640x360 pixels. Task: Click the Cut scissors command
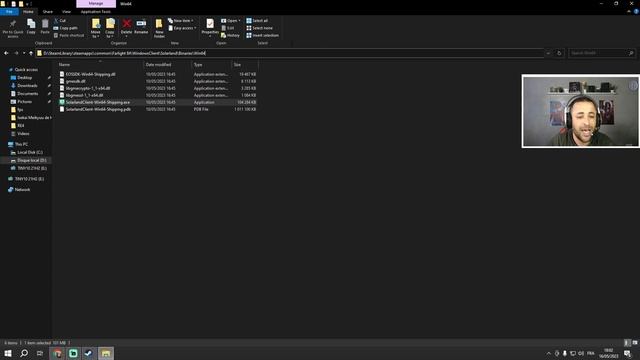pos(60,20)
